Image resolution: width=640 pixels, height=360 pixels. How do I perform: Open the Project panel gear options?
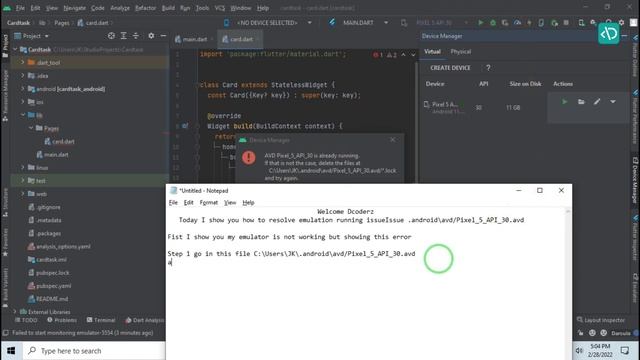coord(151,36)
